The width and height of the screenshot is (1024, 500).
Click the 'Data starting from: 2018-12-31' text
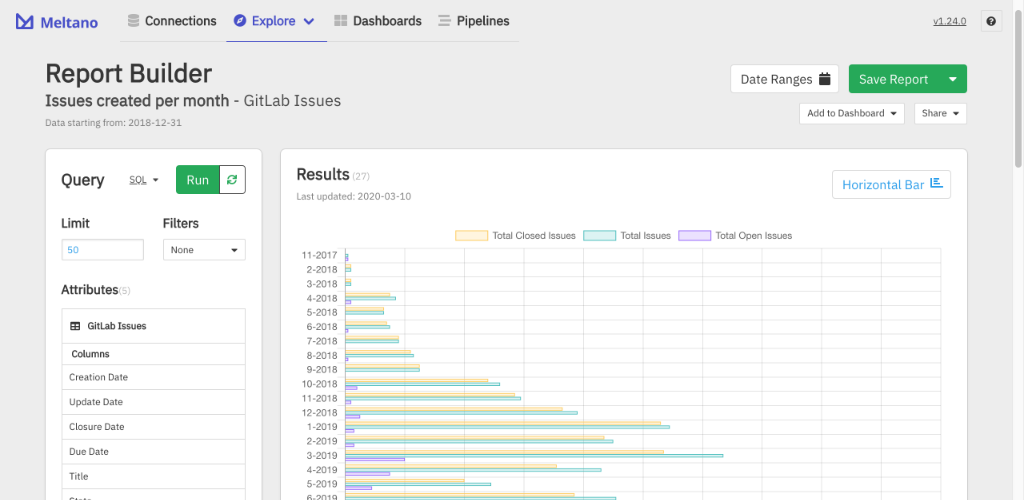[113, 123]
